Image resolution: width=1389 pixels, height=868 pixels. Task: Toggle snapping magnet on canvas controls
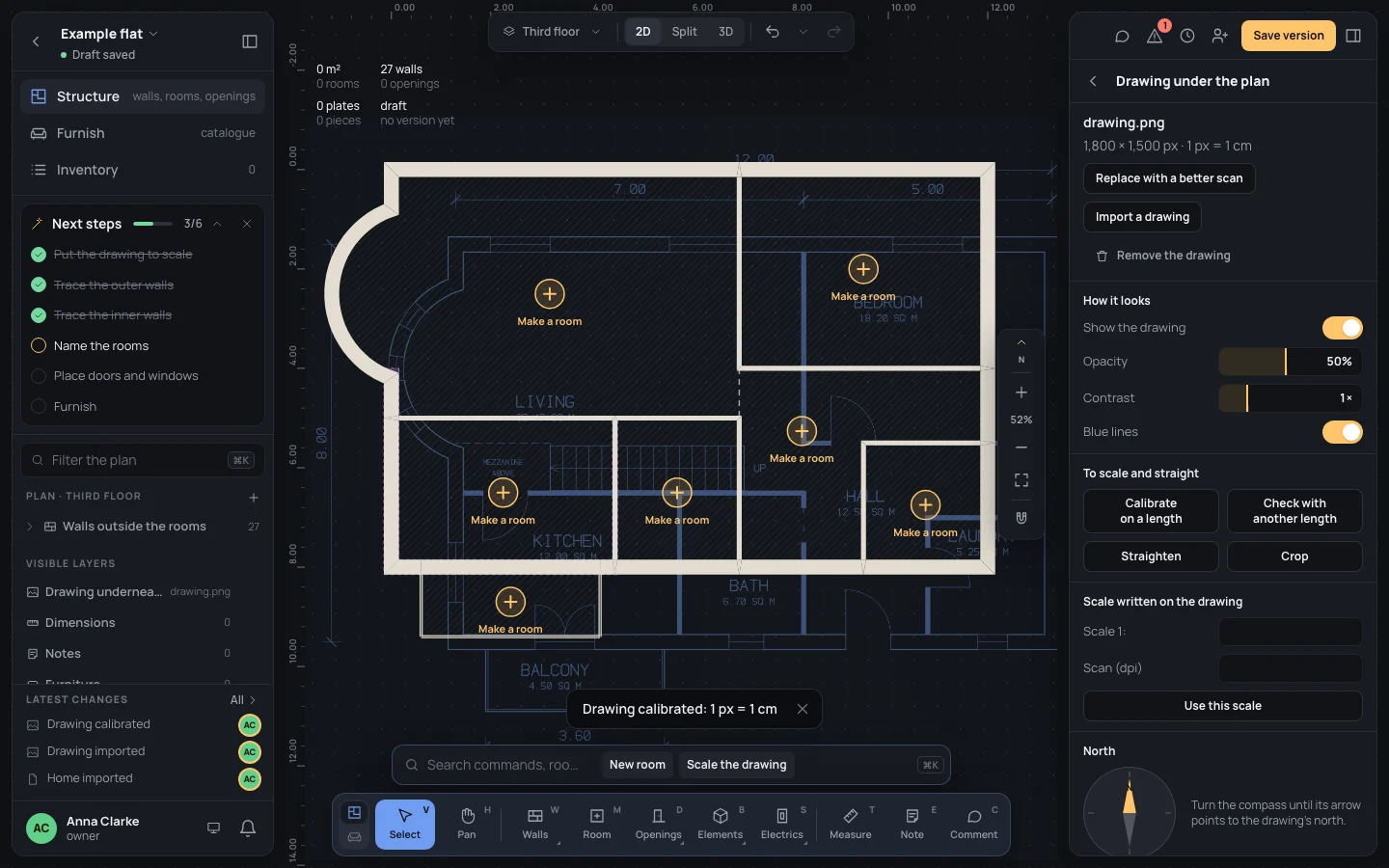coord(1021,518)
